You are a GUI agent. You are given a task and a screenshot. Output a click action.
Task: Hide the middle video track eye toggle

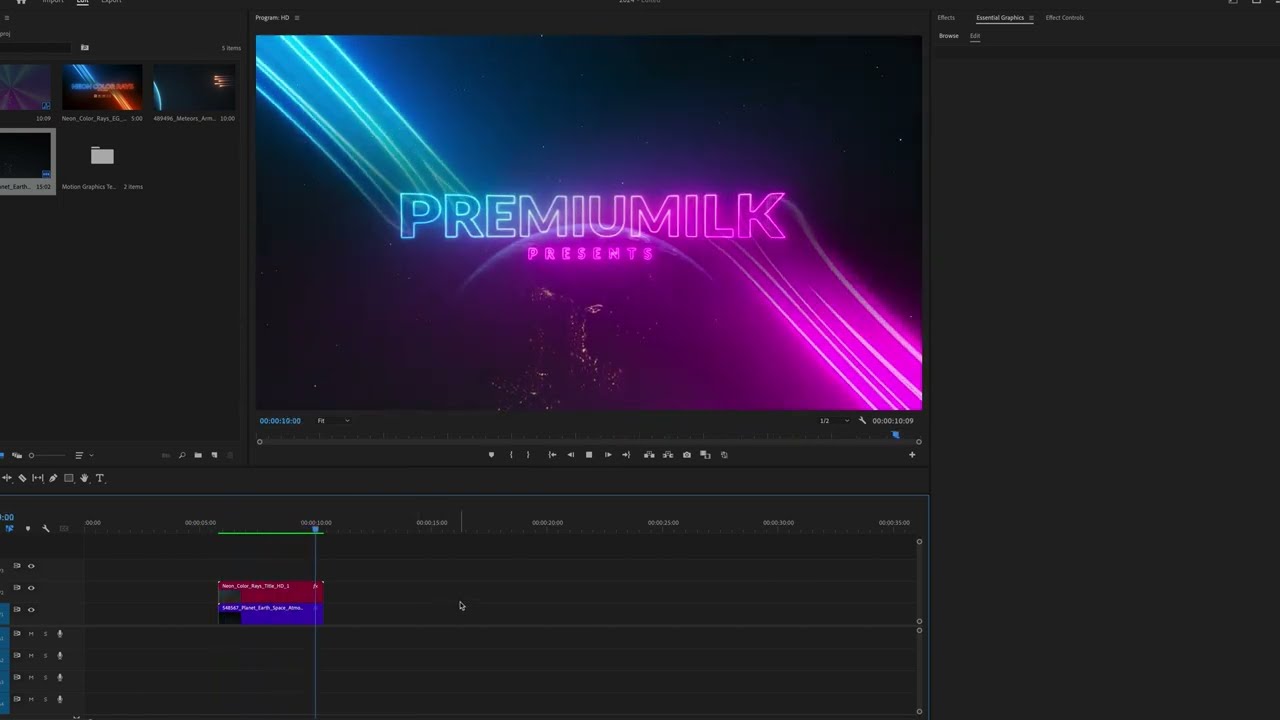(31, 588)
